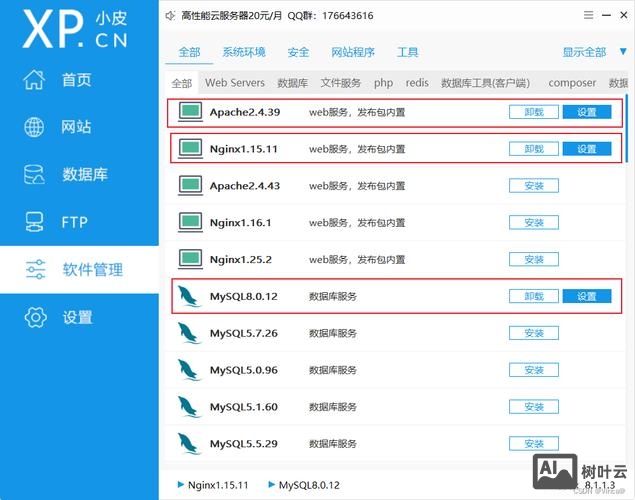
Task: Select the 显示全部 filter label
Action: 584,52
